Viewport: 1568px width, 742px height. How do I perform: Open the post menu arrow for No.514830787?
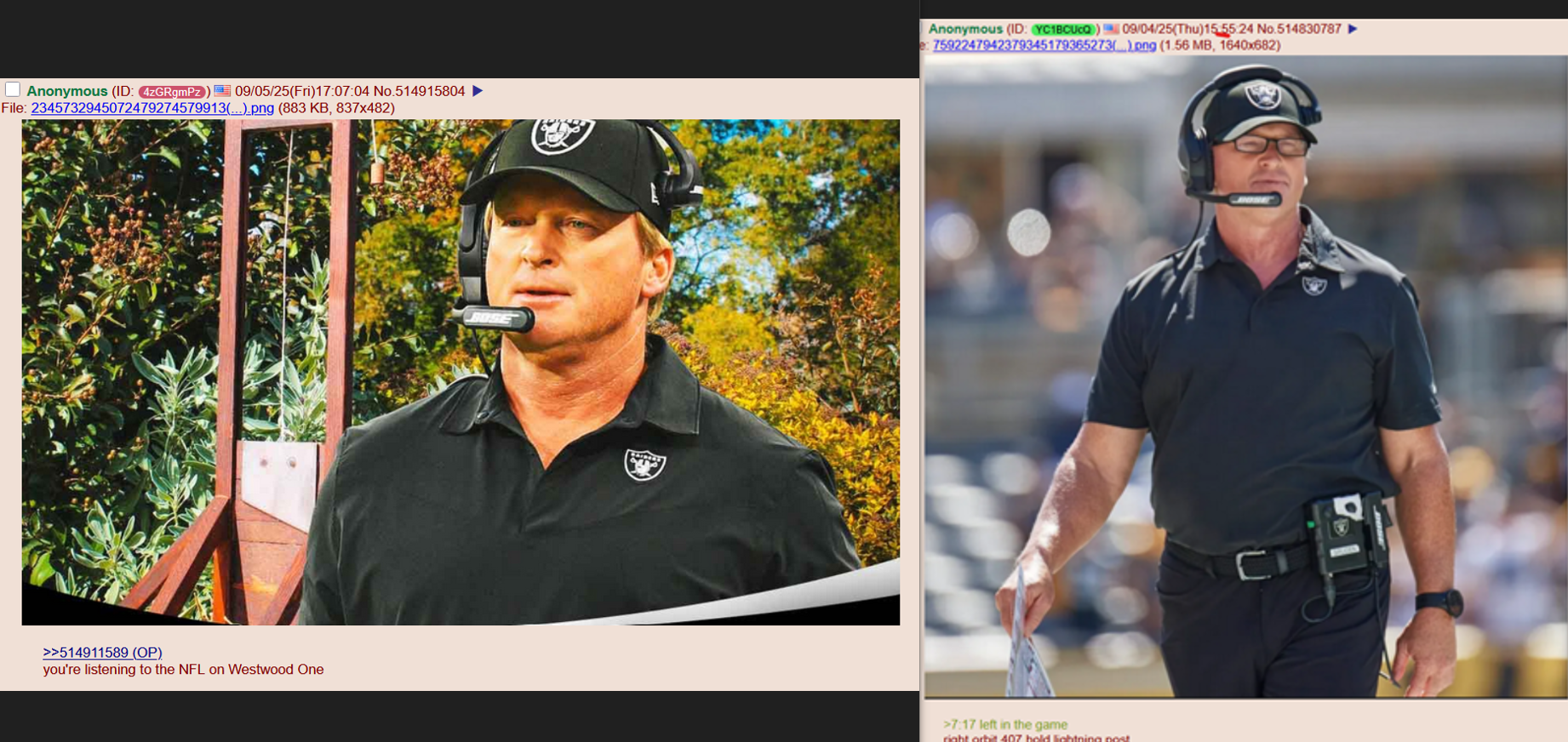[x=1353, y=29]
